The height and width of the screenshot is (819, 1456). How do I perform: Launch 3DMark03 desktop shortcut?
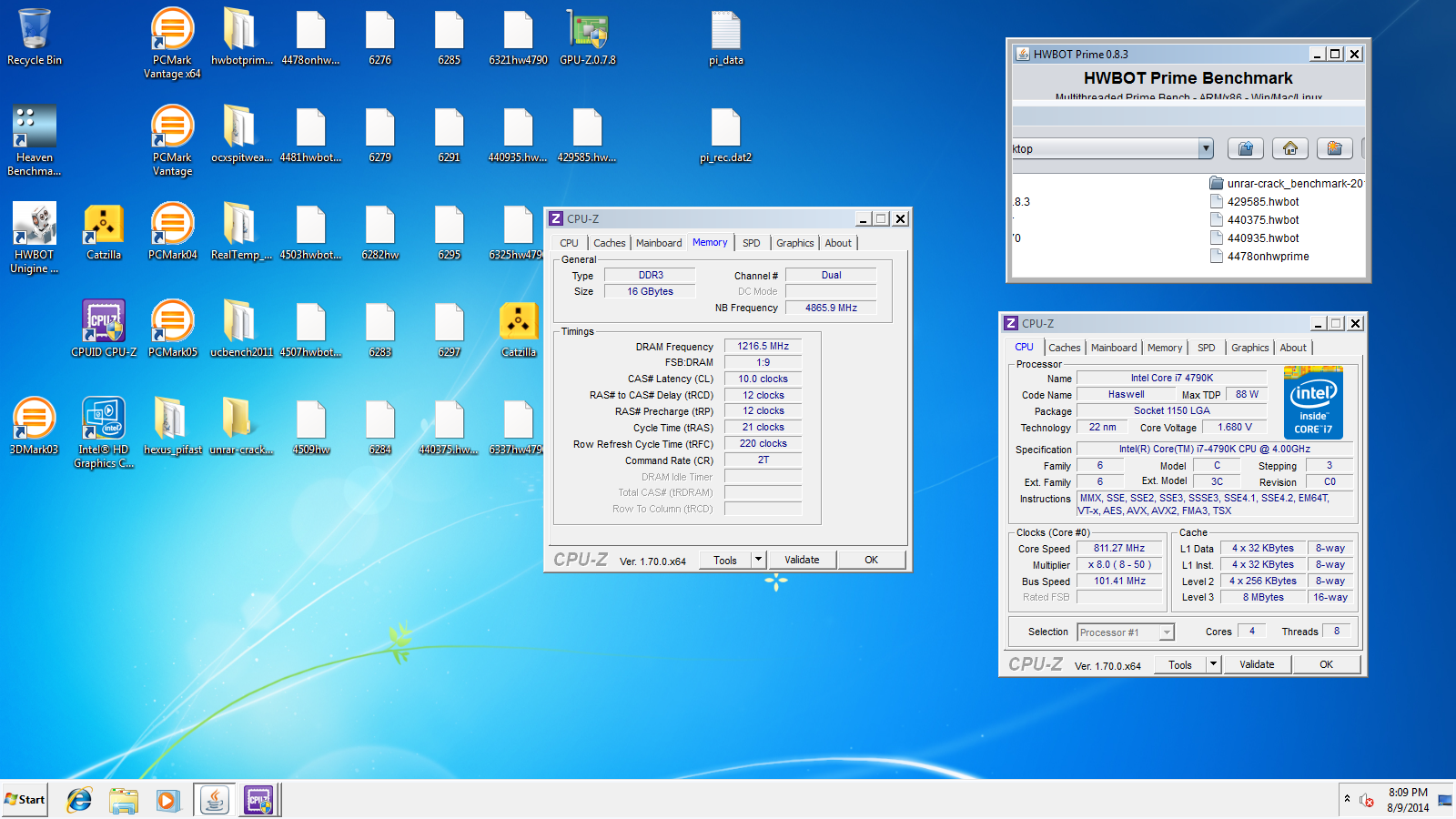click(x=35, y=426)
